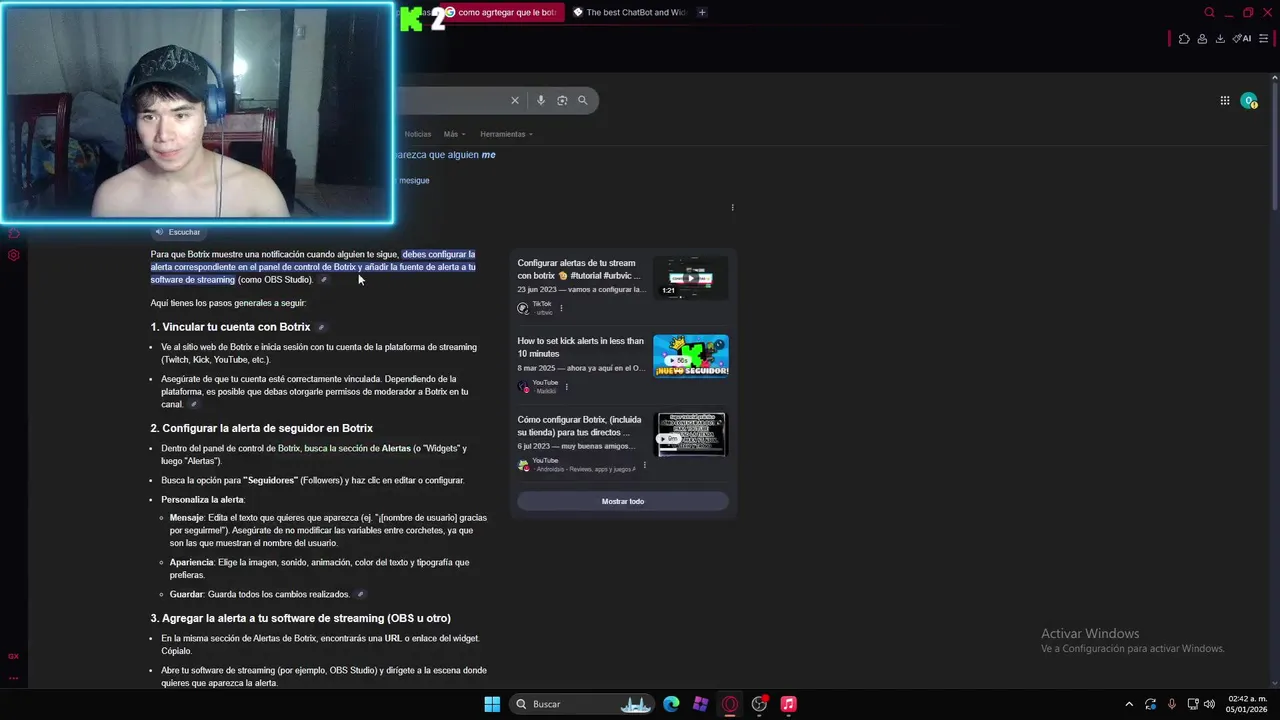Open AI overview three-dot options
The width and height of the screenshot is (1280, 720).
(732, 208)
